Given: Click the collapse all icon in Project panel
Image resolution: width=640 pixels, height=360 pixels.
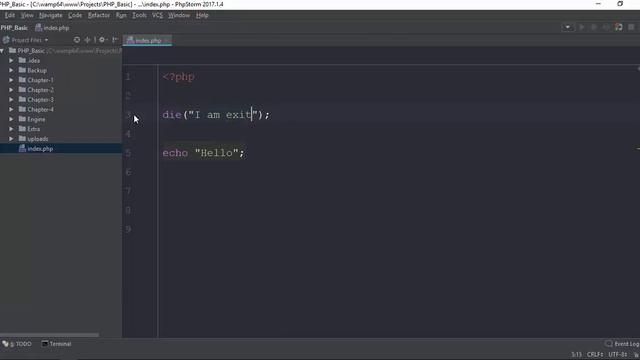Looking at the screenshot, I should point(87,40).
